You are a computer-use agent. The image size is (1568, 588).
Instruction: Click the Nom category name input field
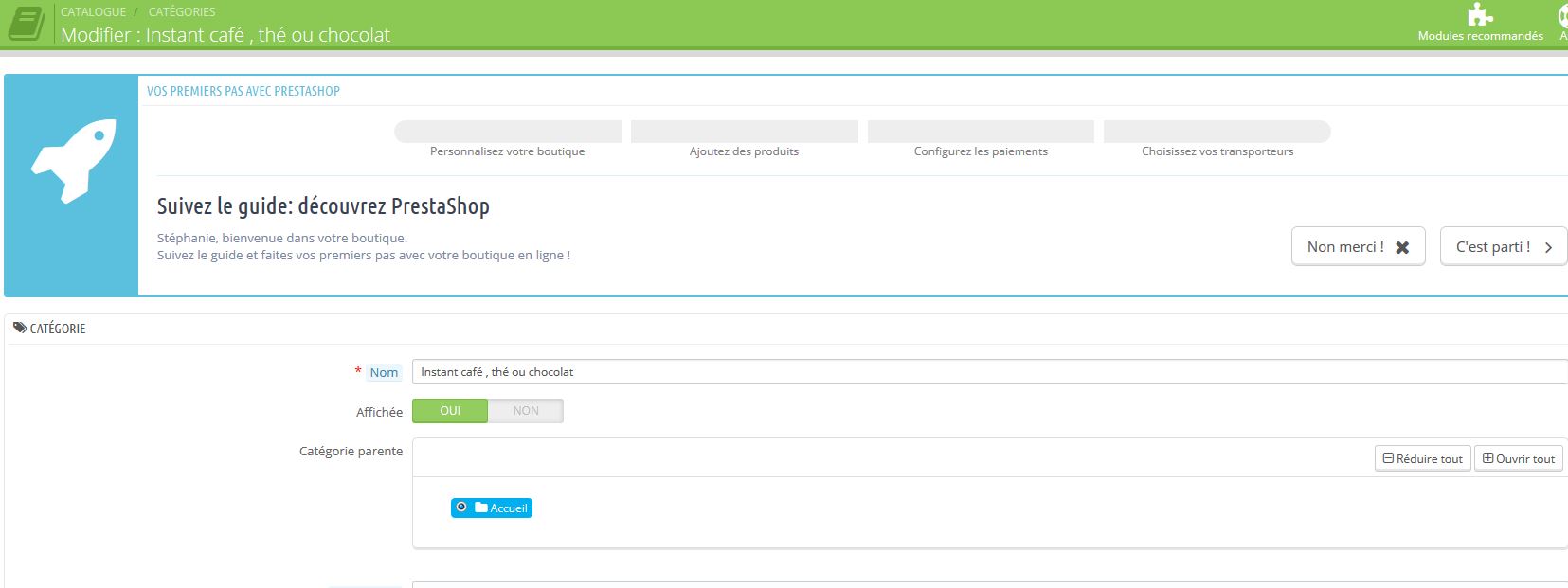coord(990,372)
